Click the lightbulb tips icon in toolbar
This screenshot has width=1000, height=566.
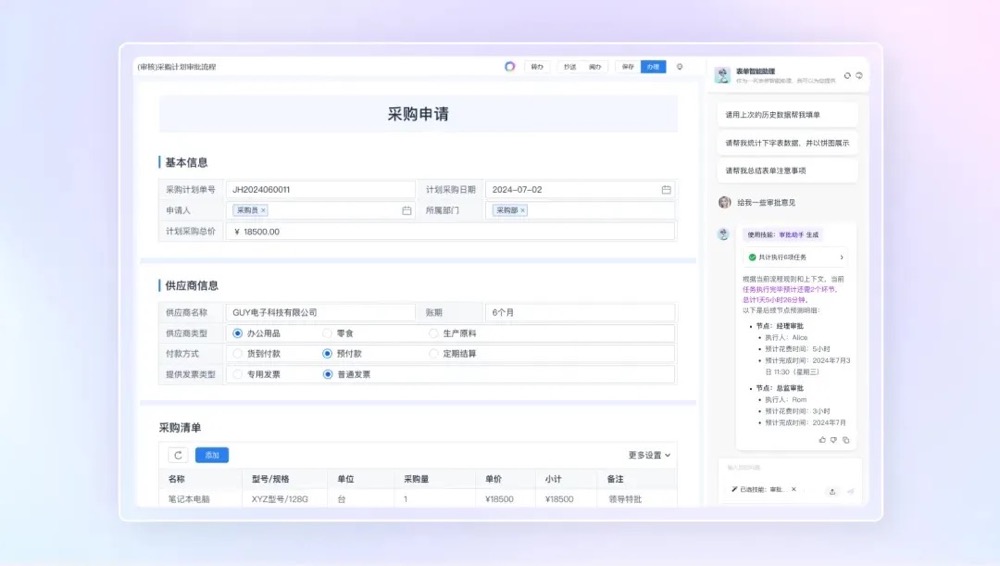point(680,67)
